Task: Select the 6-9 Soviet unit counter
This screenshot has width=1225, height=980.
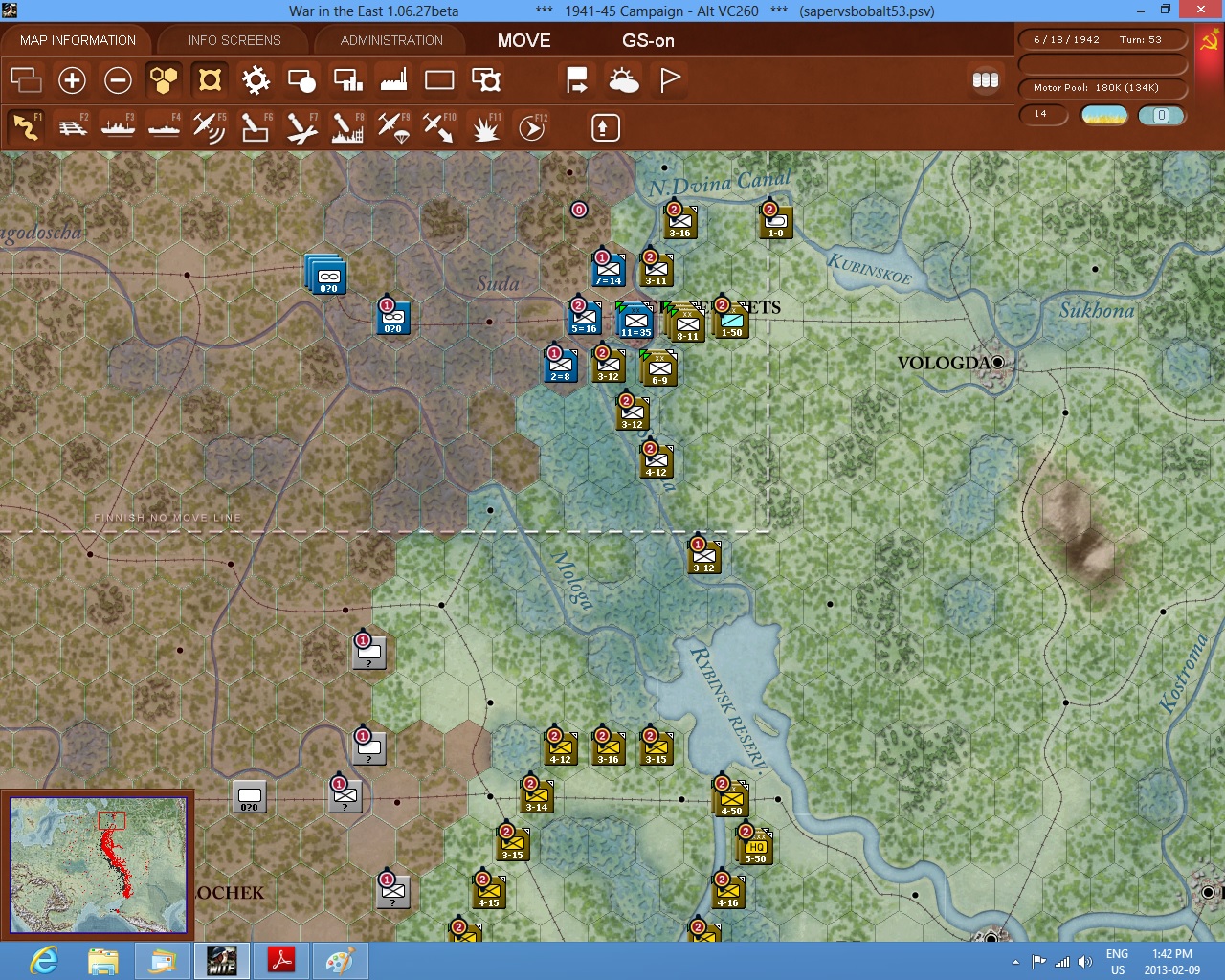Action: 659,368
